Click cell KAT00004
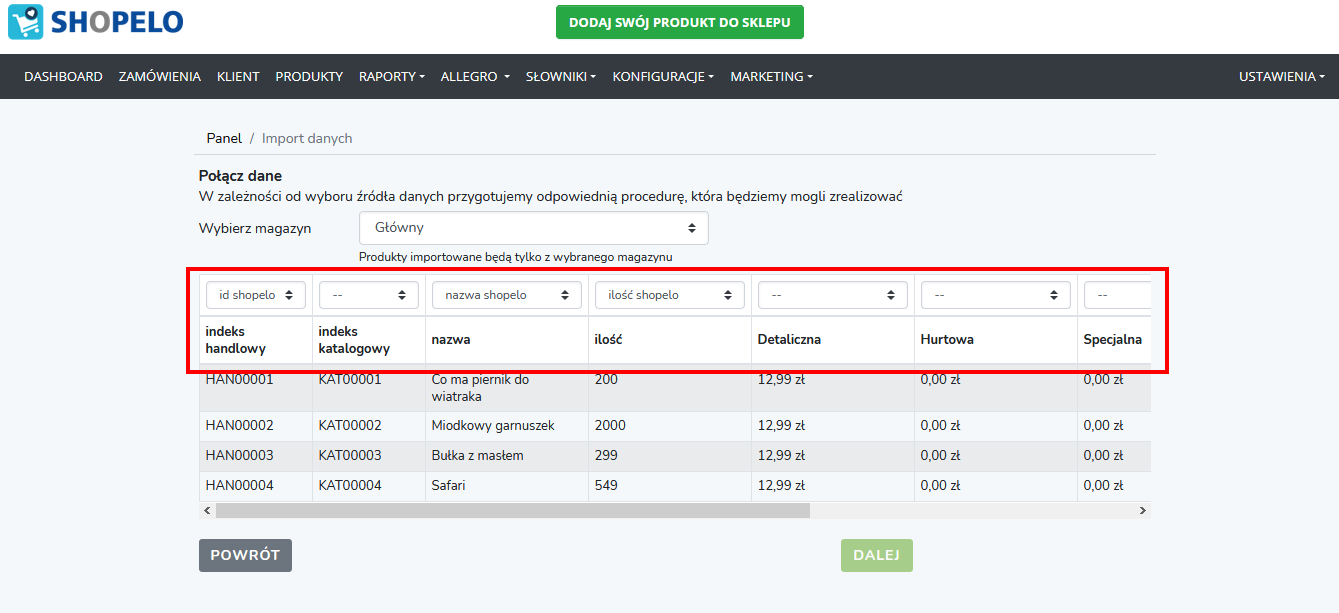This screenshot has height=613, width=1339. (369, 486)
